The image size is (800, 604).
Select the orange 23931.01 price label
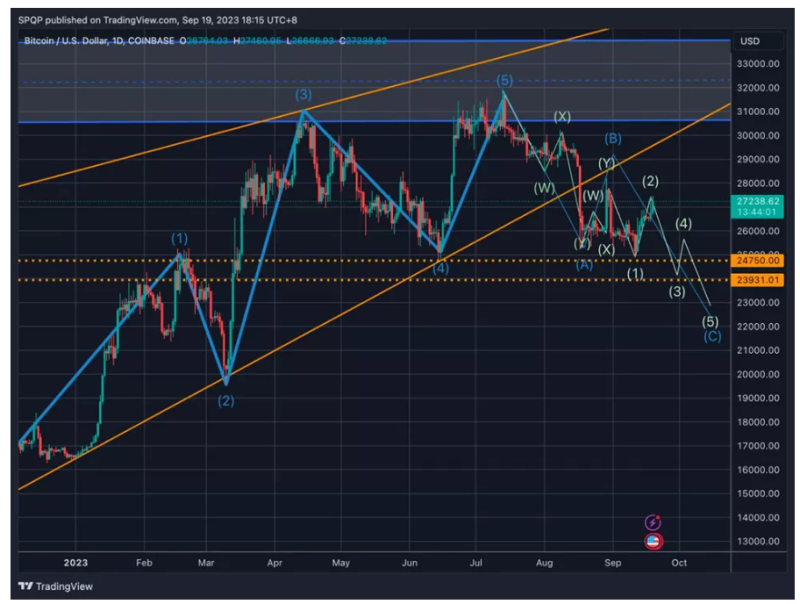(x=757, y=280)
